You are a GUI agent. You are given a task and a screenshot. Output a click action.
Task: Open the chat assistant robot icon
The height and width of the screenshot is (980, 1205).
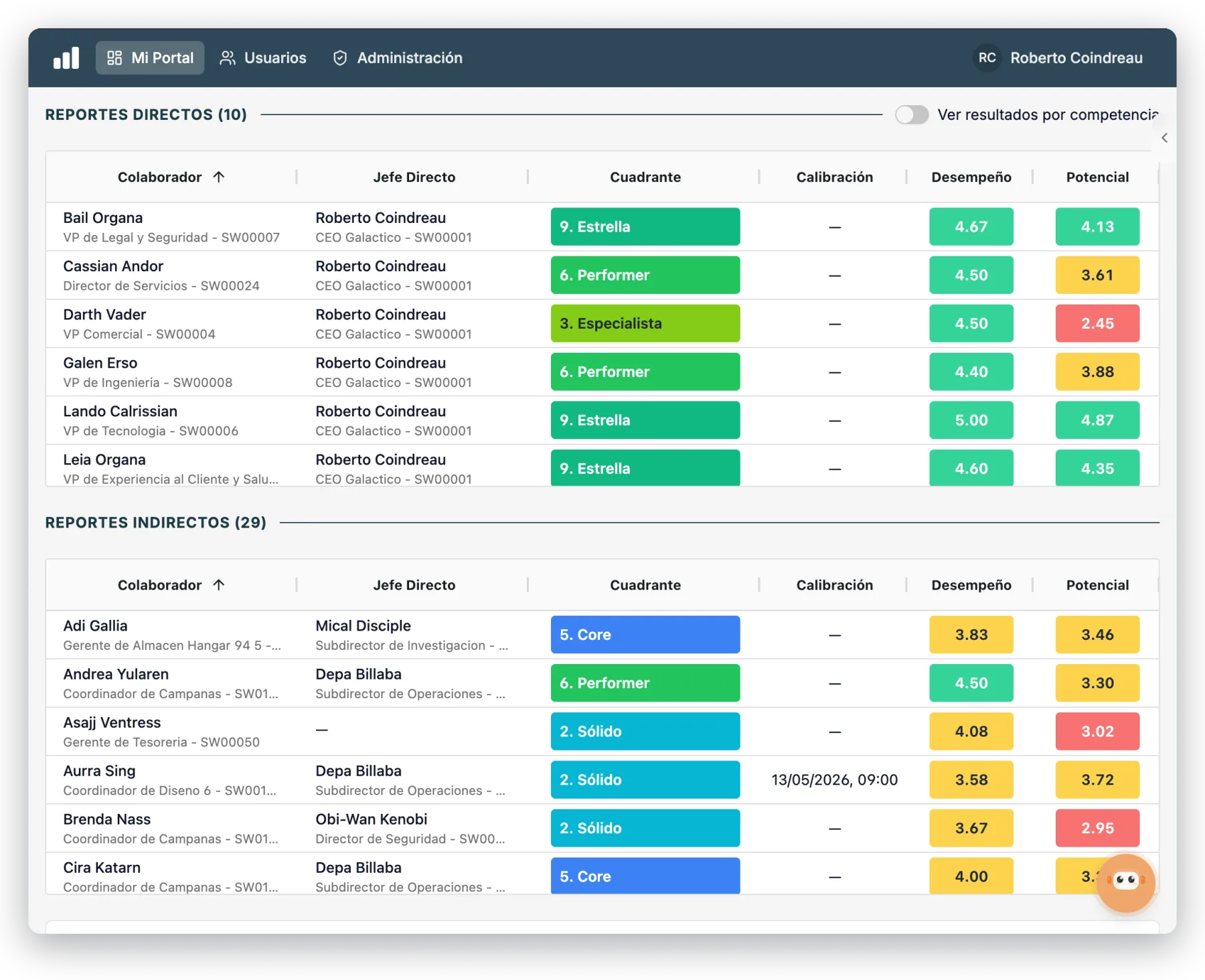(x=1125, y=882)
